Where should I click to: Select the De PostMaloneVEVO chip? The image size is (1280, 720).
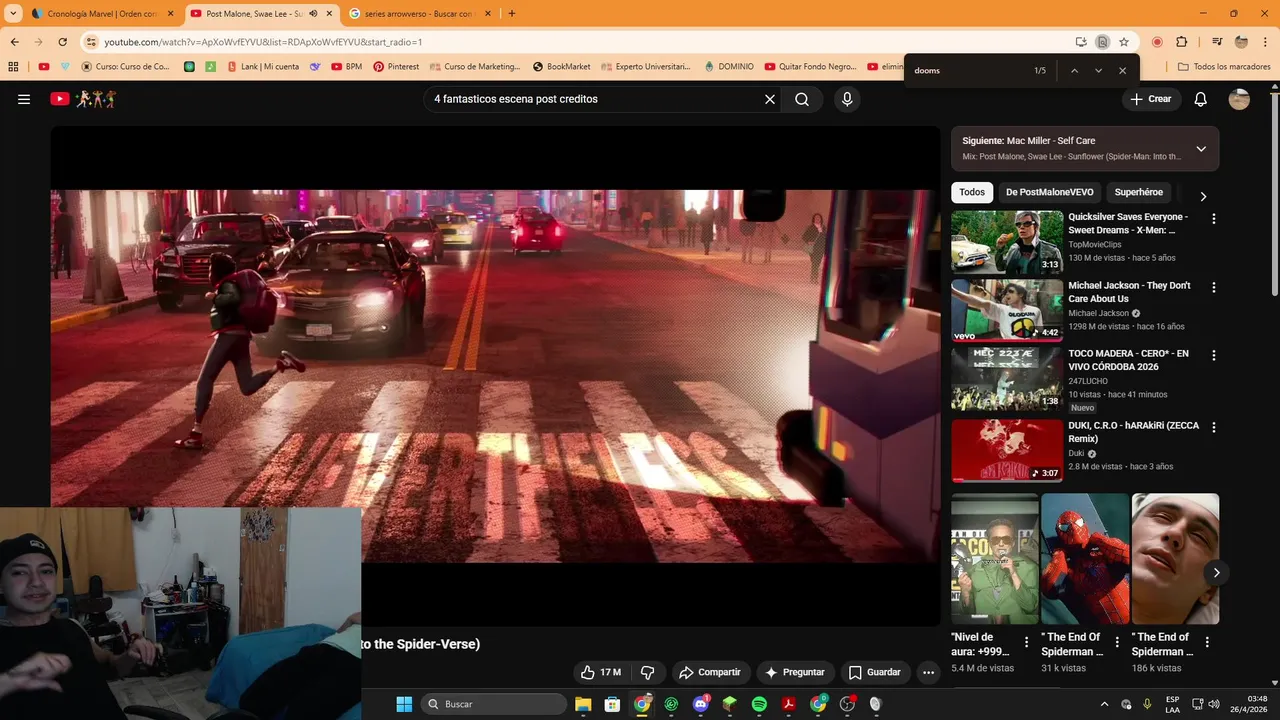(x=1049, y=192)
